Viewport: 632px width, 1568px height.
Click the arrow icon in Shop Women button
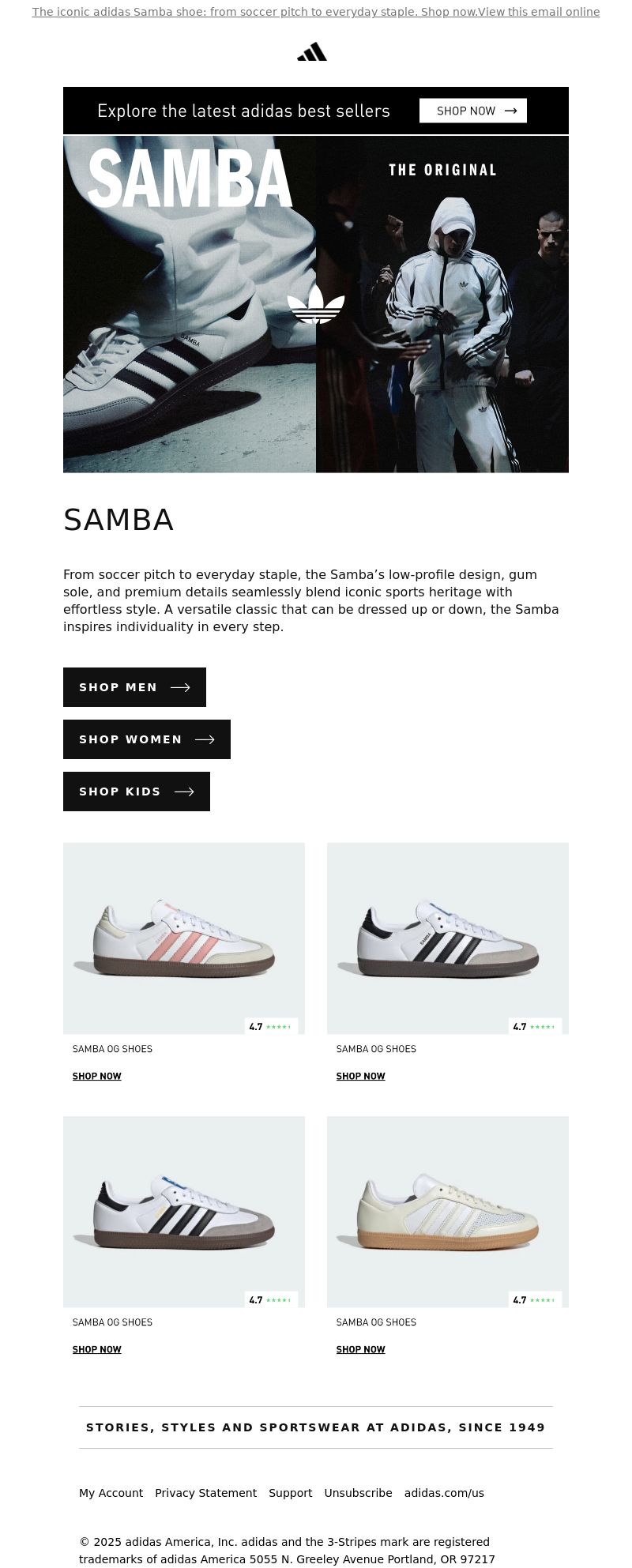click(x=205, y=739)
